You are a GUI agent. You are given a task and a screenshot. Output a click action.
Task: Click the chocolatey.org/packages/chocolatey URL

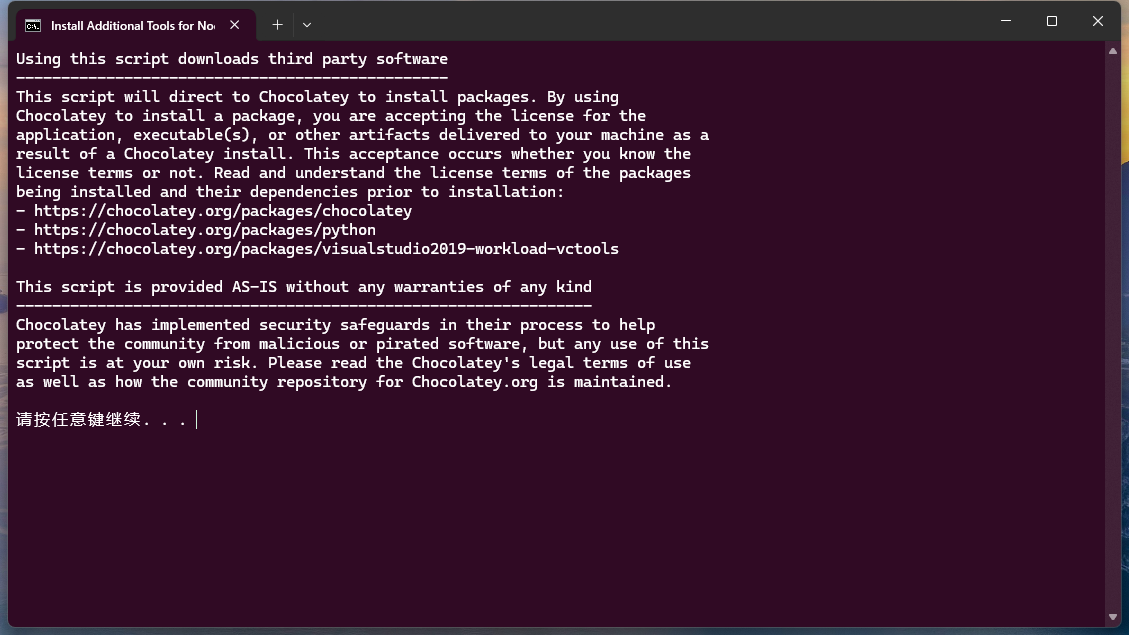coord(223,211)
